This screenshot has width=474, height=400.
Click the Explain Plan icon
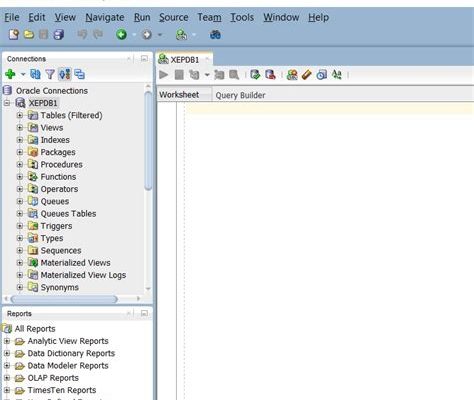tap(194, 75)
